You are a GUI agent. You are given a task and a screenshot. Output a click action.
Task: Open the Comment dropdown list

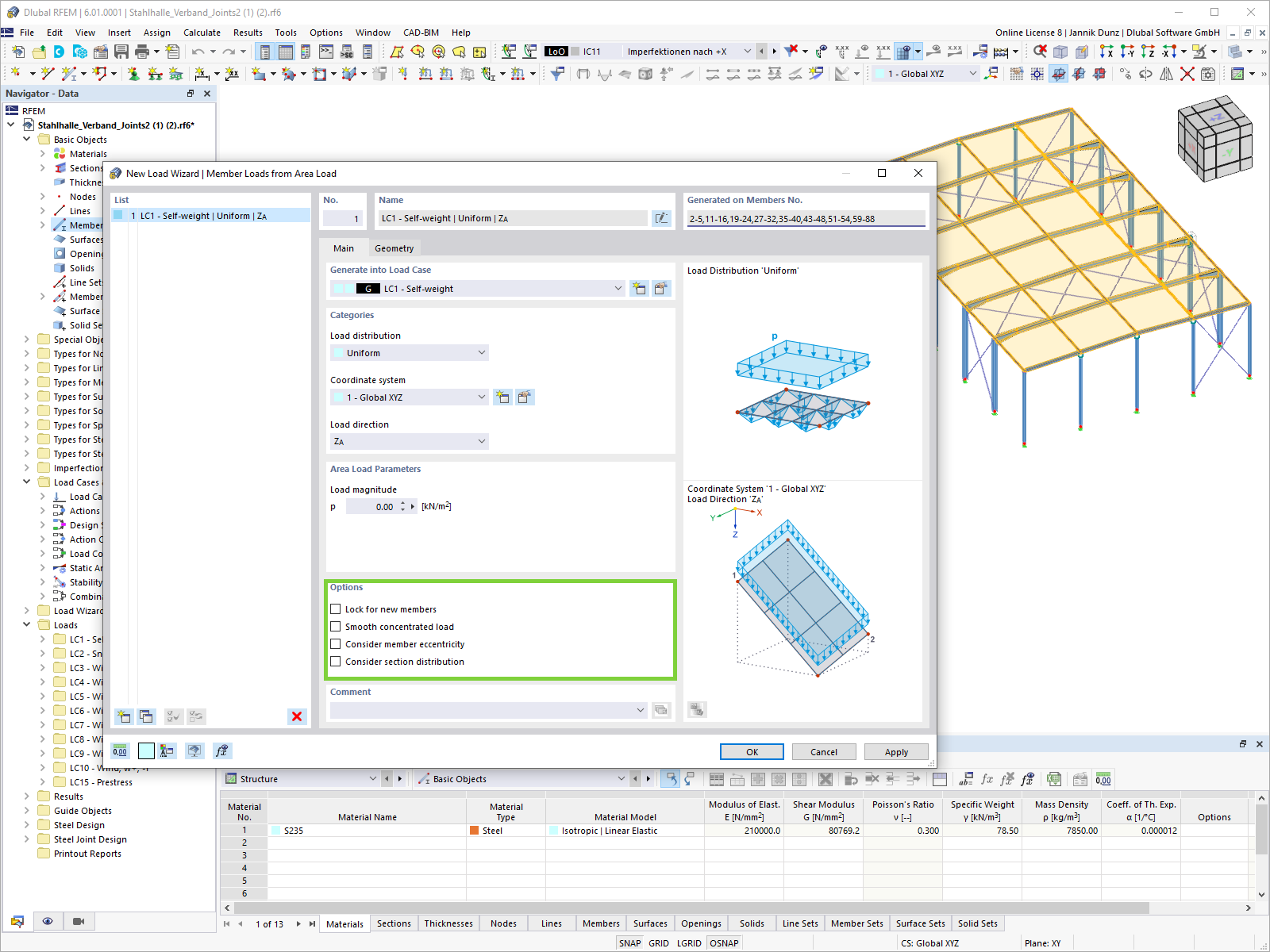641,710
